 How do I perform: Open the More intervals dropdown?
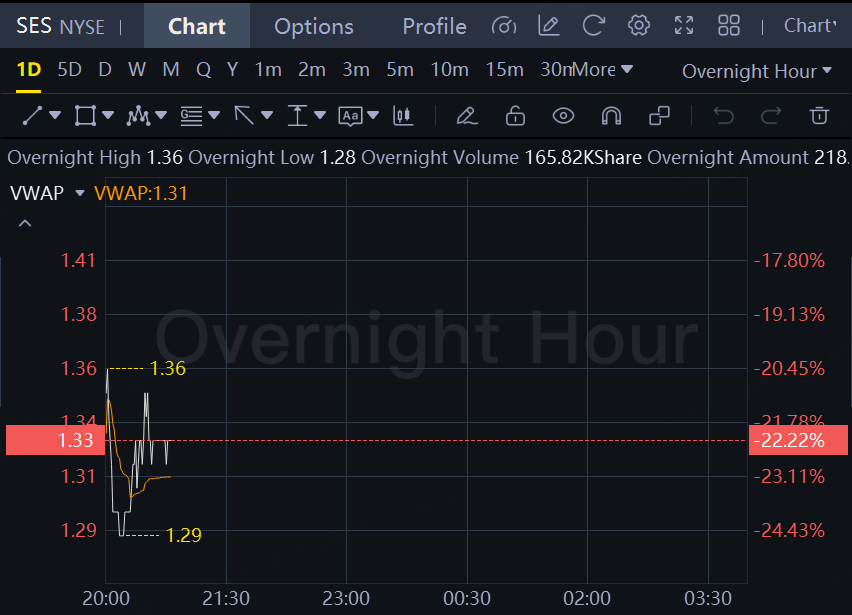pyautogui.click(x=602, y=70)
